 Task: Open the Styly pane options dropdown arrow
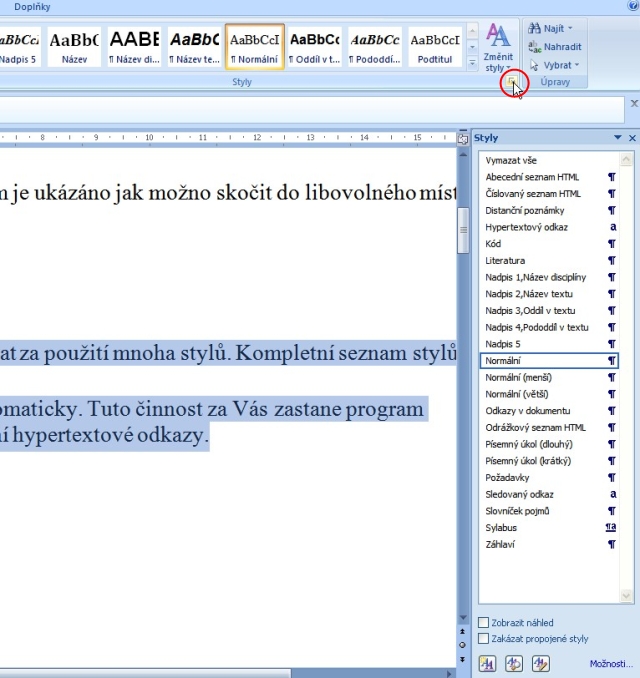pyautogui.click(x=618, y=138)
